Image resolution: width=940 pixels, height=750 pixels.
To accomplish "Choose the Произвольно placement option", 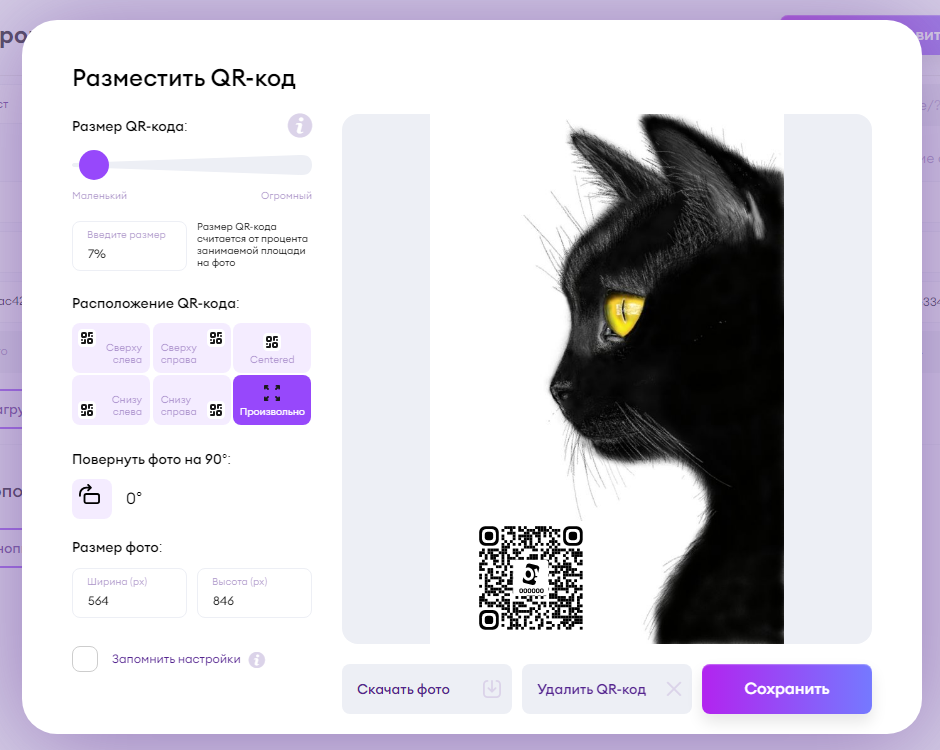I will (x=272, y=400).
